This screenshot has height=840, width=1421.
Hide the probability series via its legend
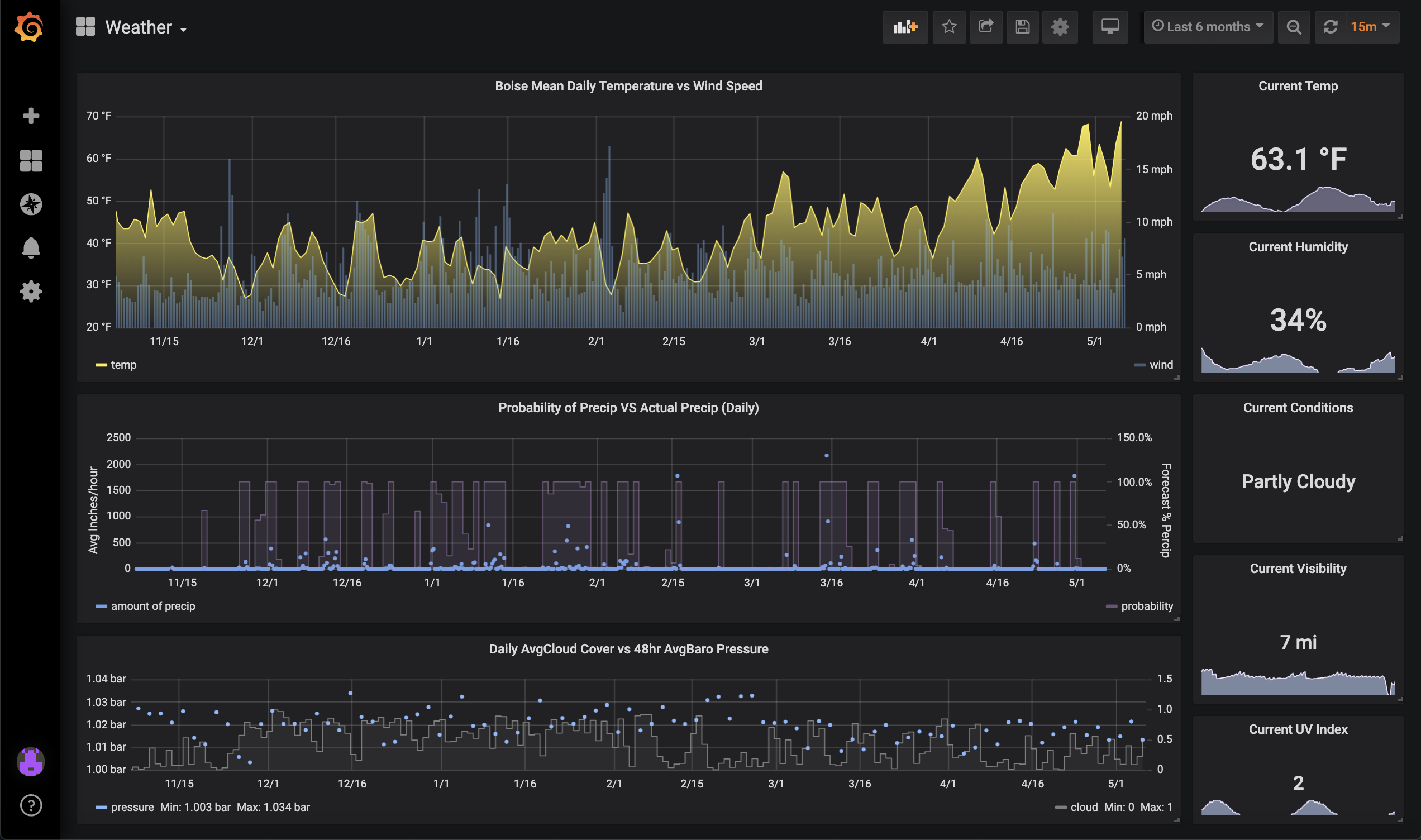coord(1146,605)
